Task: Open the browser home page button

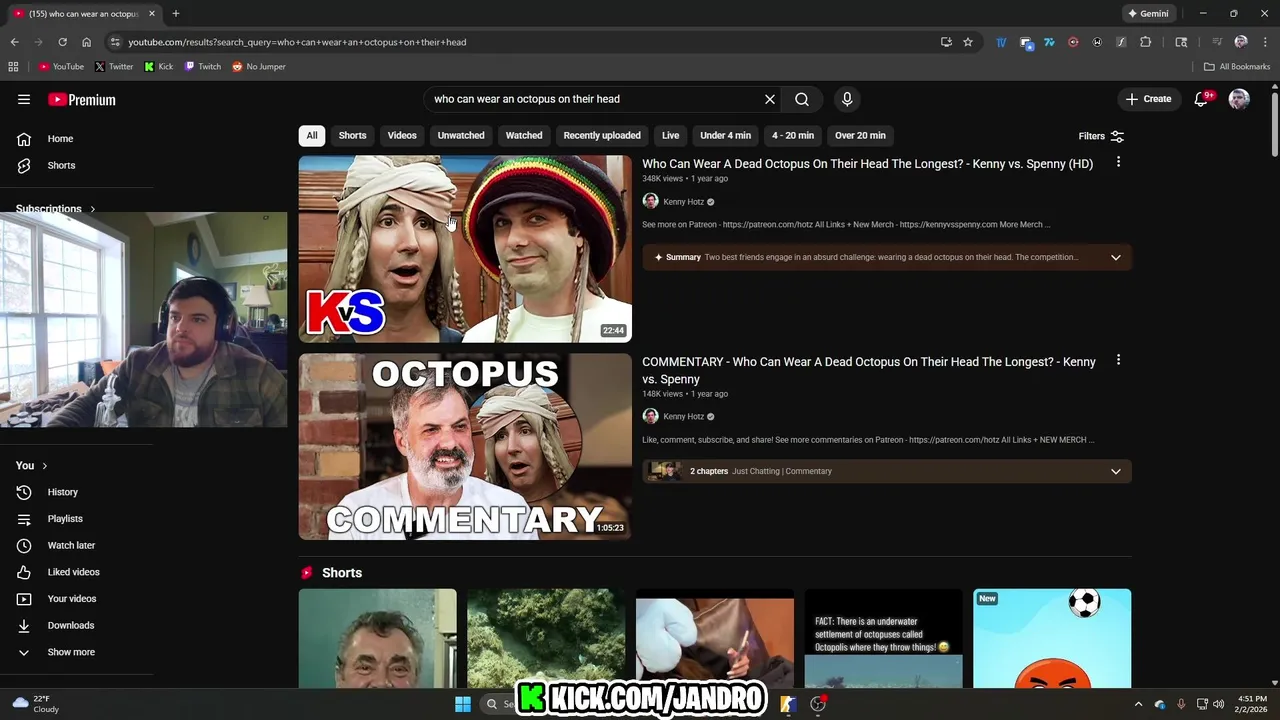Action: [86, 42]
